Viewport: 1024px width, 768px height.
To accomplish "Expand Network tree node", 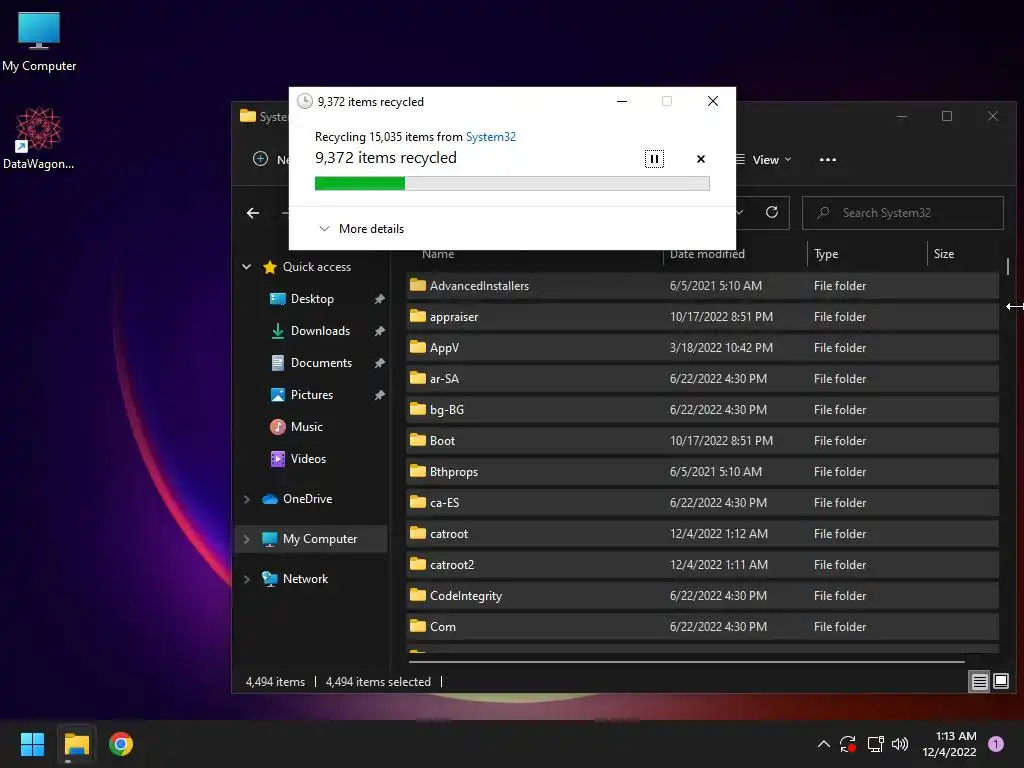I will coord(246,579).
